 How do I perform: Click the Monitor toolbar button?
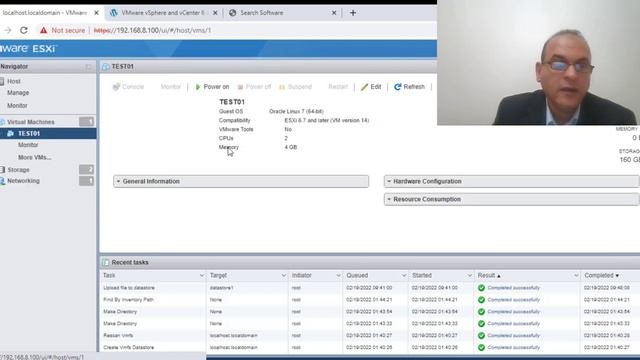click(170, 87)
